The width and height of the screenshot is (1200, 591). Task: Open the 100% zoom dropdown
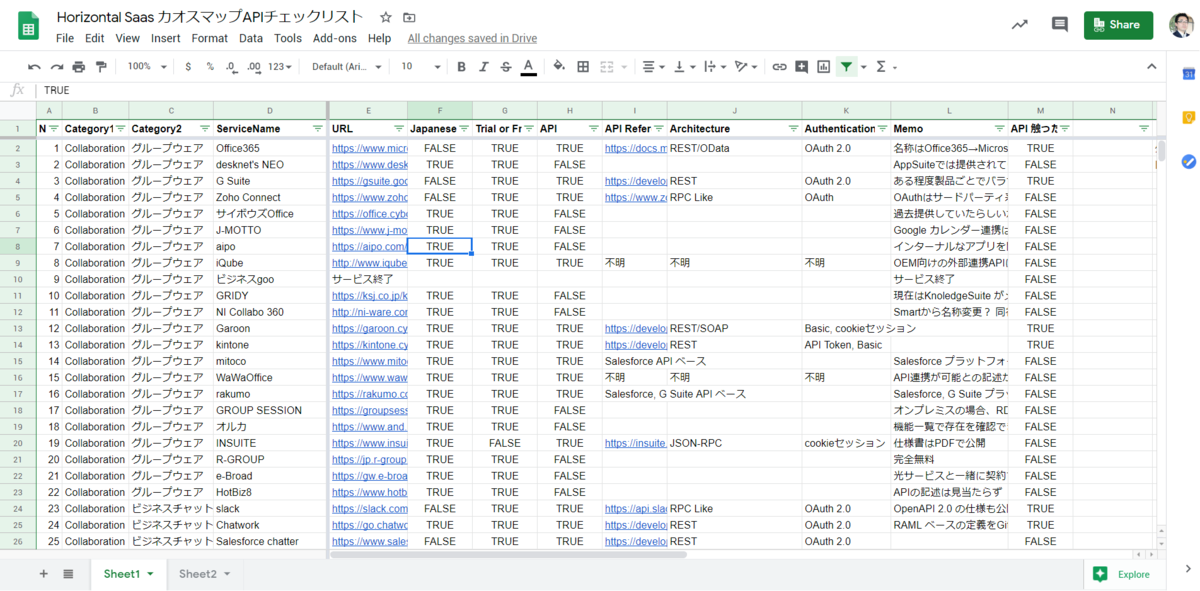point(146,67)
